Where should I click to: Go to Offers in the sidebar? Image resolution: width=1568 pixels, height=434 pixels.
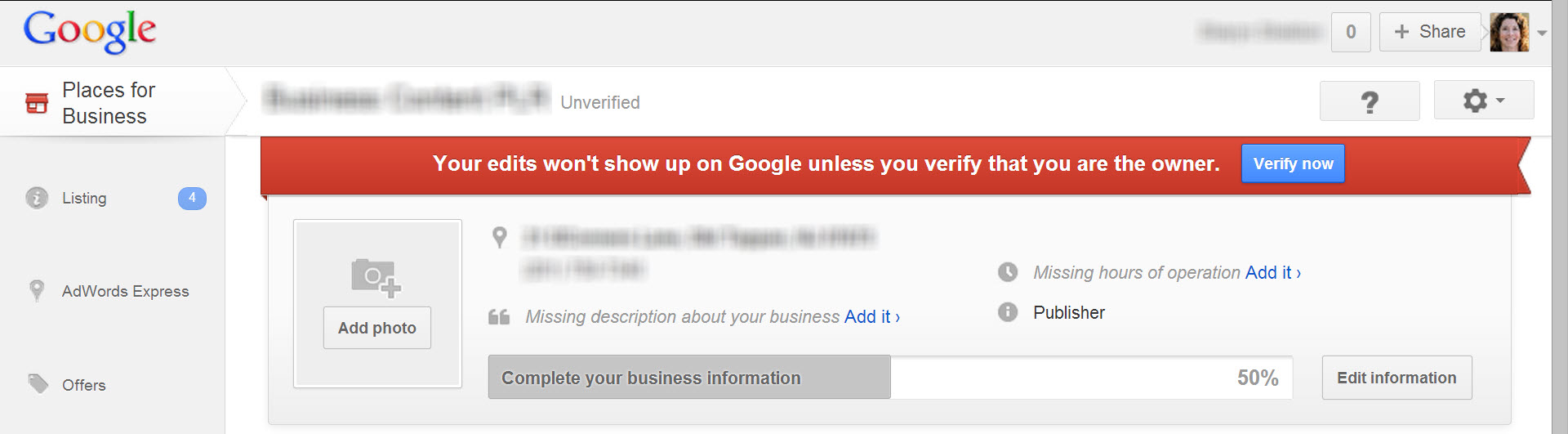pos(84,385)
